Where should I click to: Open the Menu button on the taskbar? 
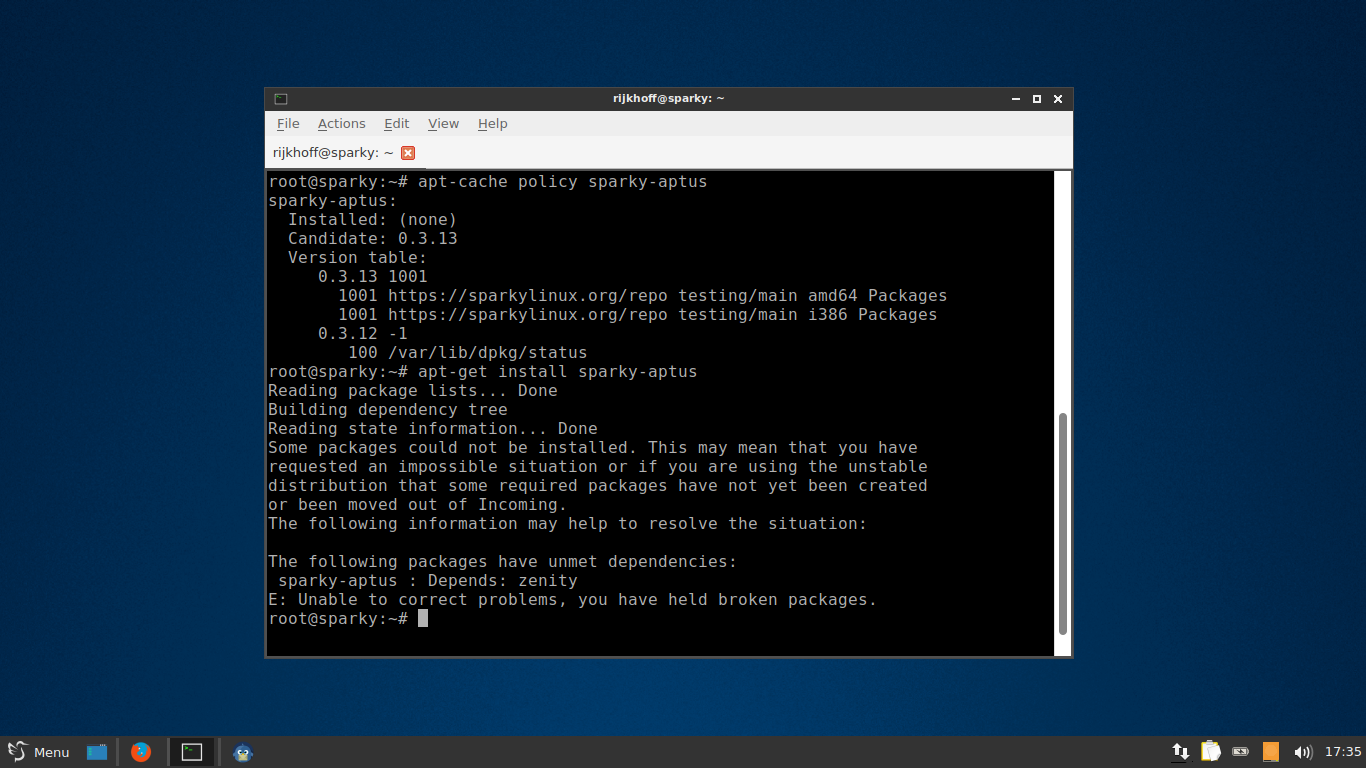pos(39,752)
